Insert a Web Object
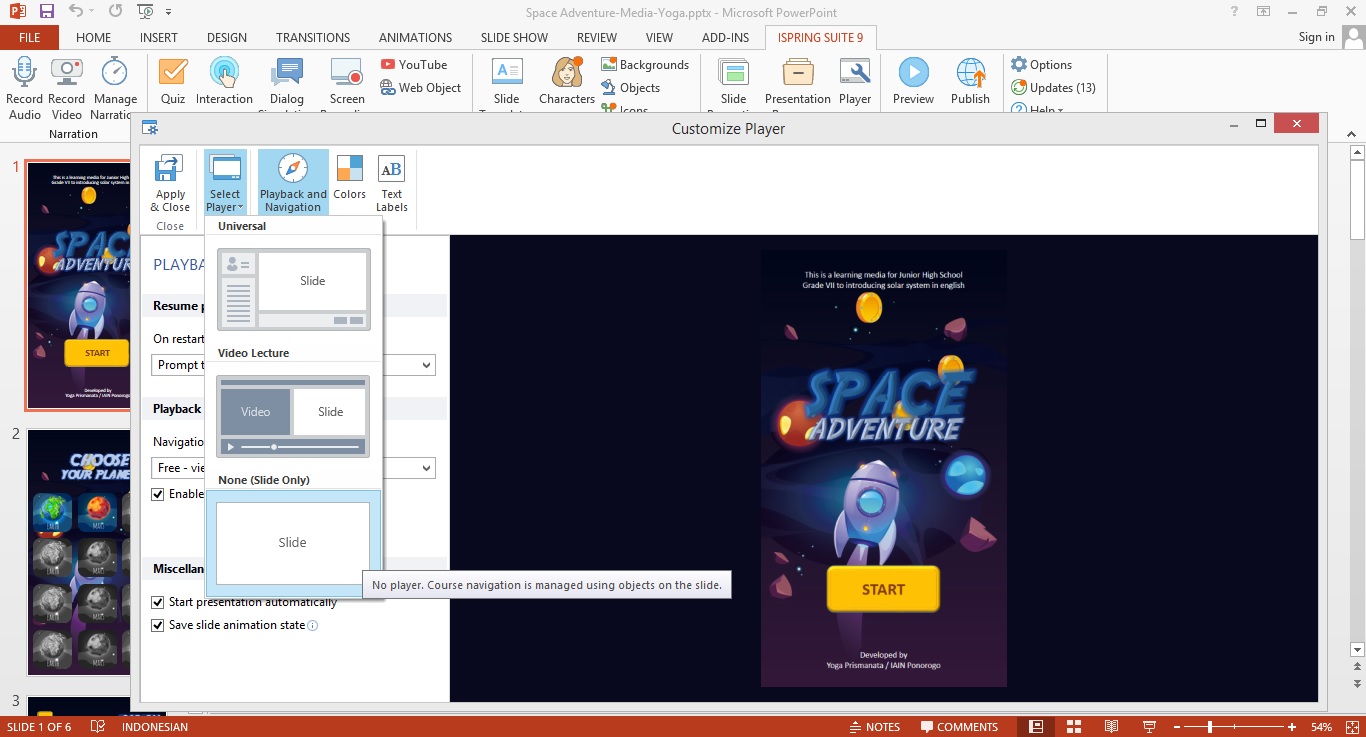1366x737 pixels. coord(421,87)
